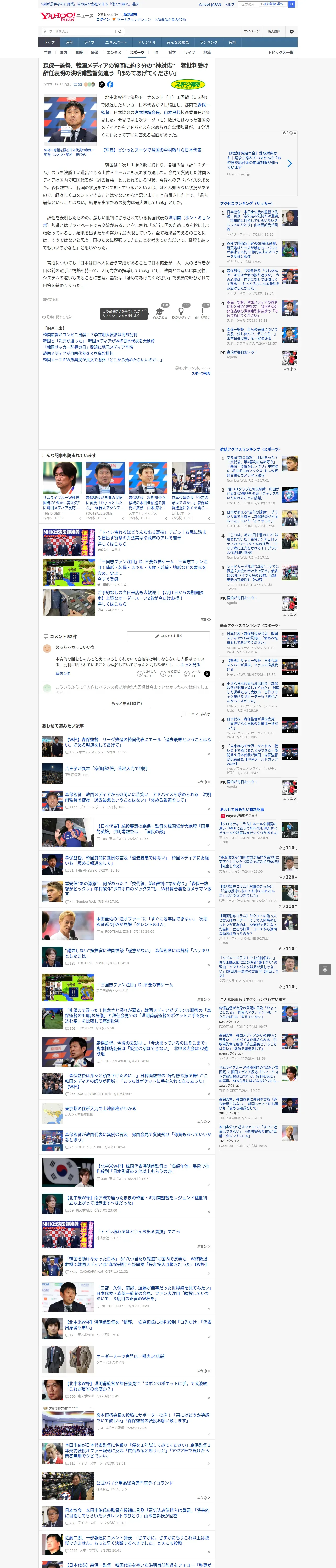The width and height of the screenshot is (336, 1568).
Task: Expand top comment with もっと見る link
Action: point(190,665)
